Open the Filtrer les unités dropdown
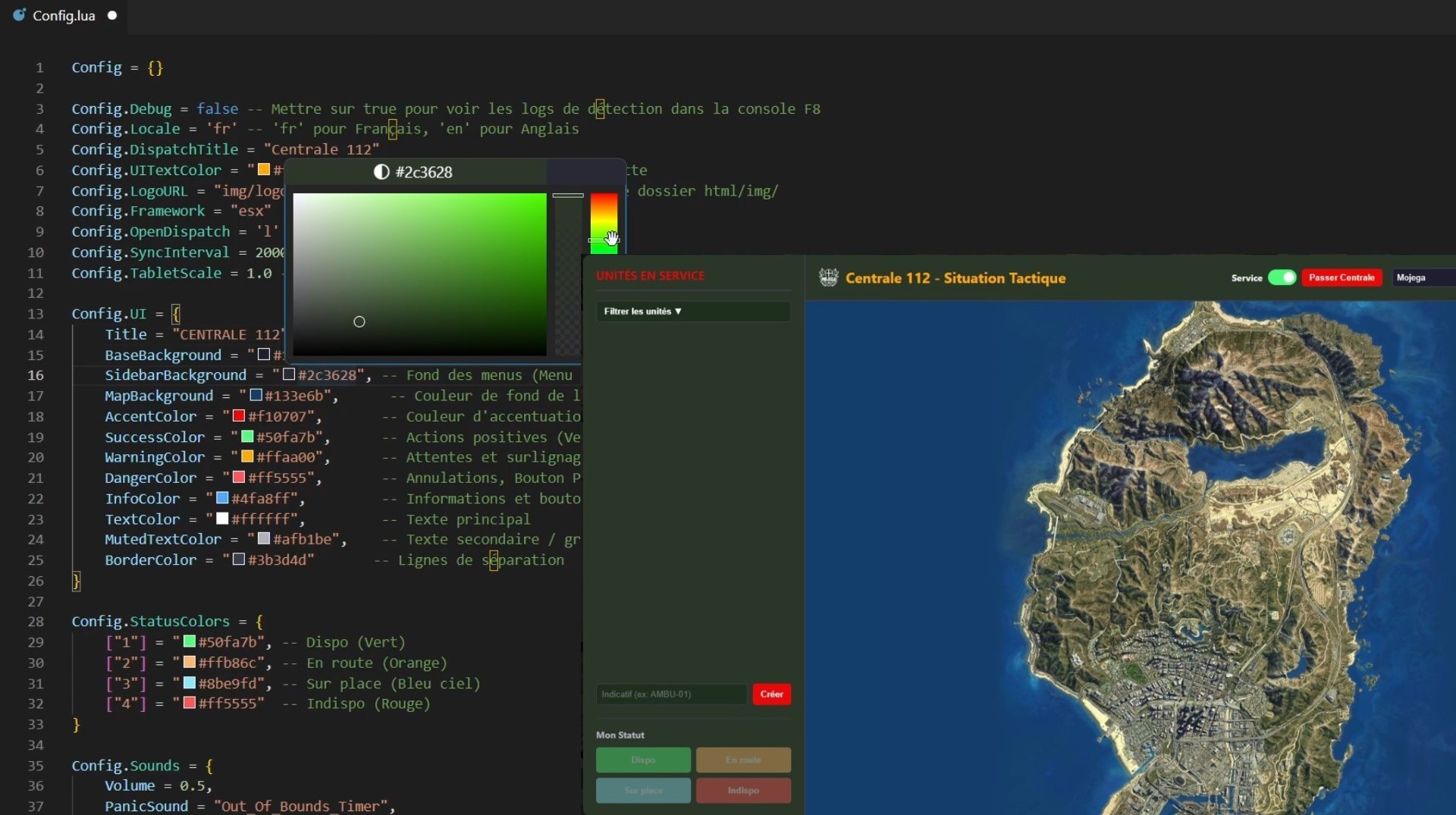Image resolution: width=1456 pixels, height=815 pixels. (x=693, y=312)
